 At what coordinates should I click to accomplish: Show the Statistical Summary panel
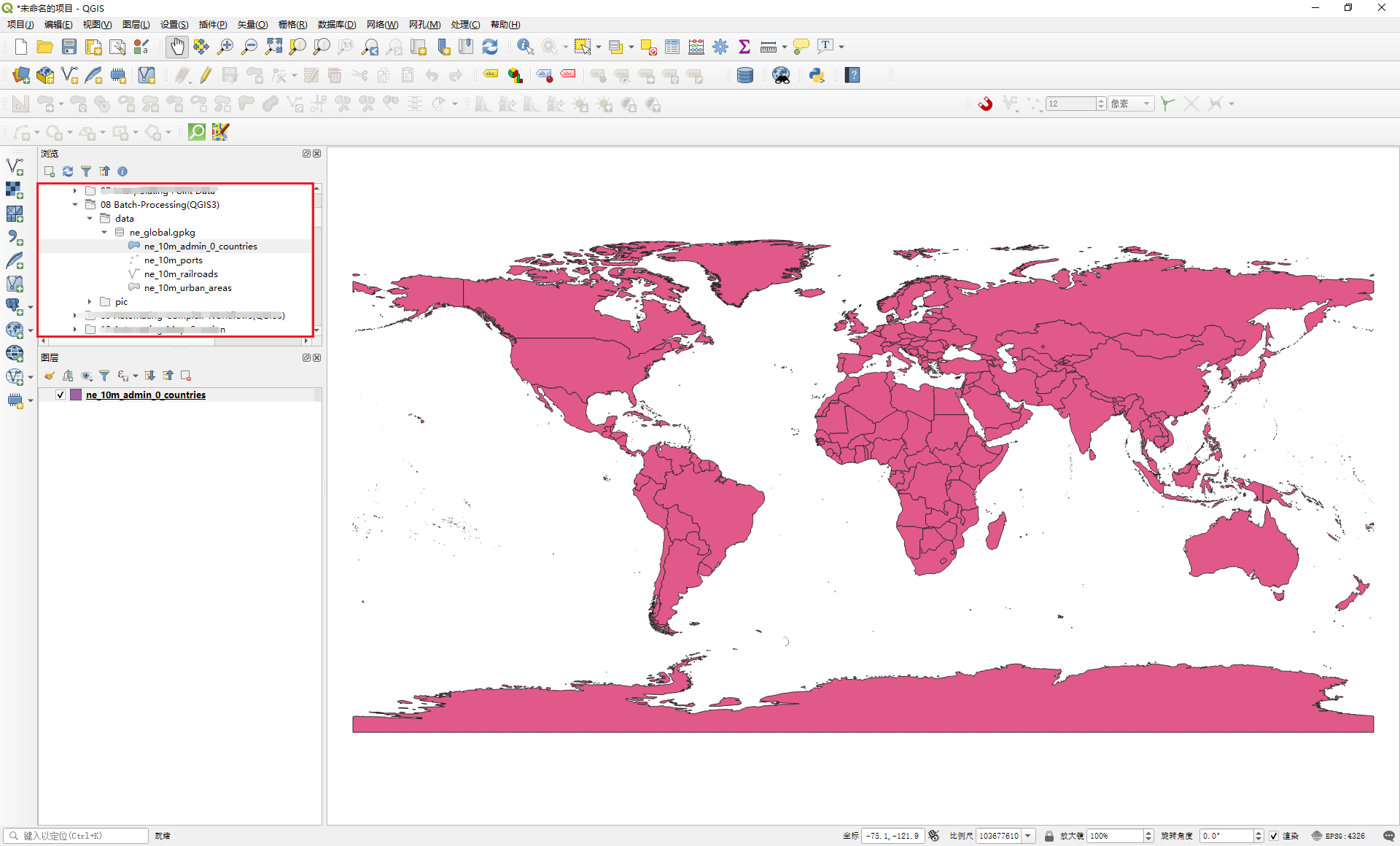(x=744, y=46)
